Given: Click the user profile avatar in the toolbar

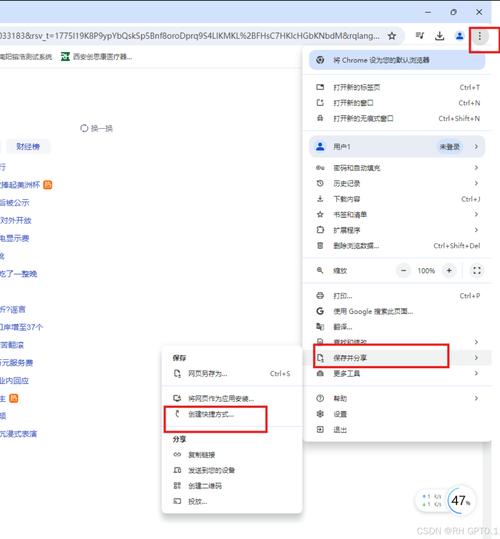Looking at the screenshot, I should [x=459, y=35].
